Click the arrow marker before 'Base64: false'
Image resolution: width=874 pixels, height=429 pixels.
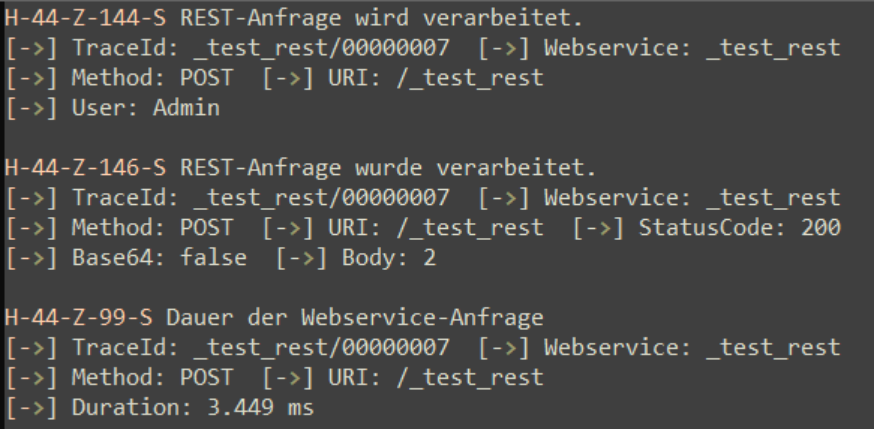pyautogui.click(x=32, y=257)
